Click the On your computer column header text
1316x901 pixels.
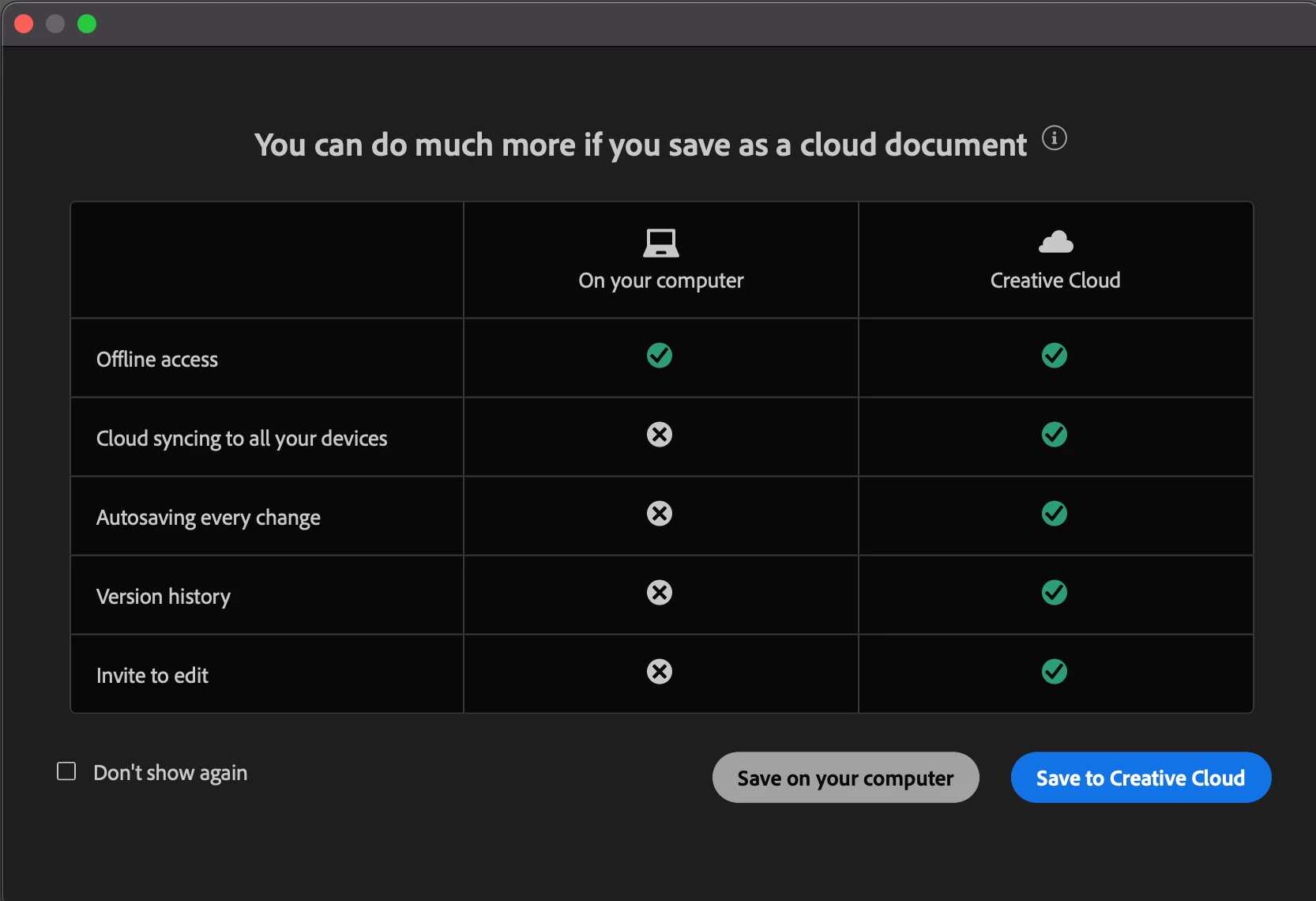(x=661, y=281)
